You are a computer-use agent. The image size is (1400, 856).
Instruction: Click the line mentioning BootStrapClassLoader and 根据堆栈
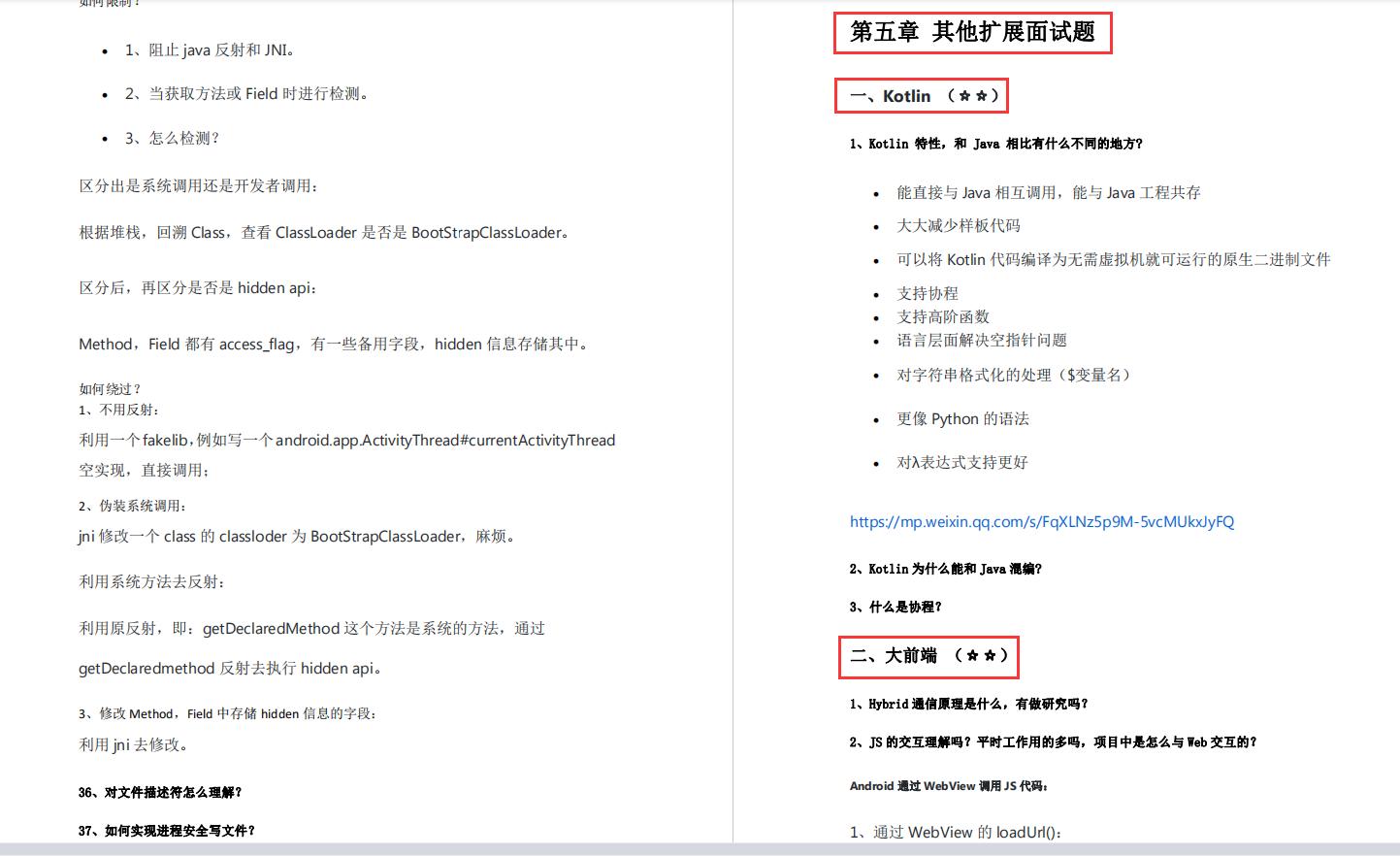coord(324,233)
